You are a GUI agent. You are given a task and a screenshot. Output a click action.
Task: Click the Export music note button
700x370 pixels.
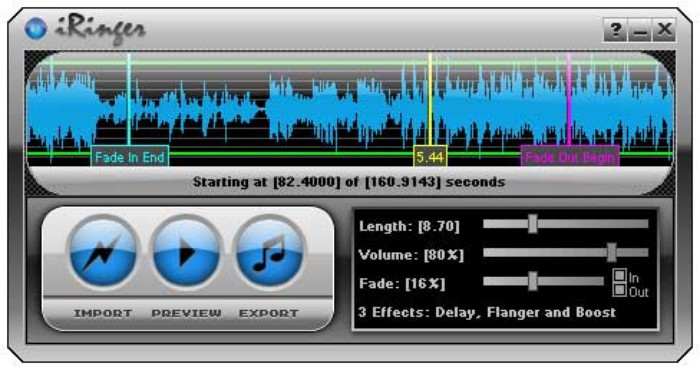click(269, 253)
